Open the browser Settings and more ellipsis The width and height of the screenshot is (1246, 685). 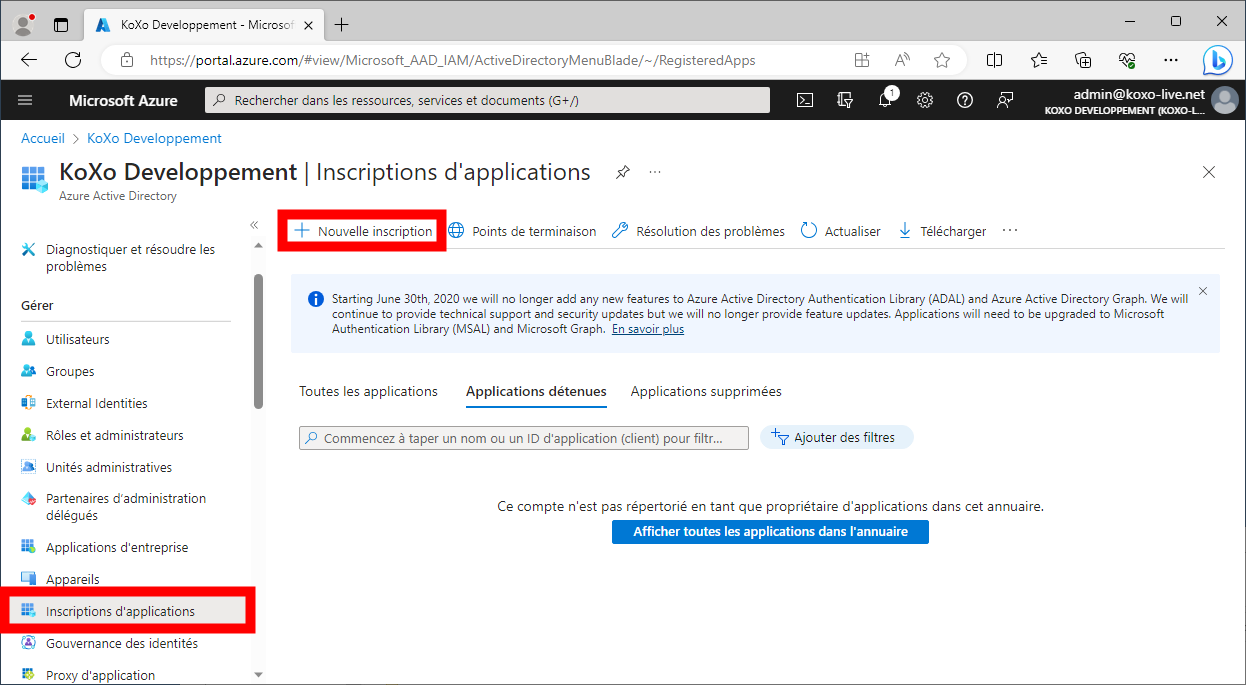point(1171,60)
